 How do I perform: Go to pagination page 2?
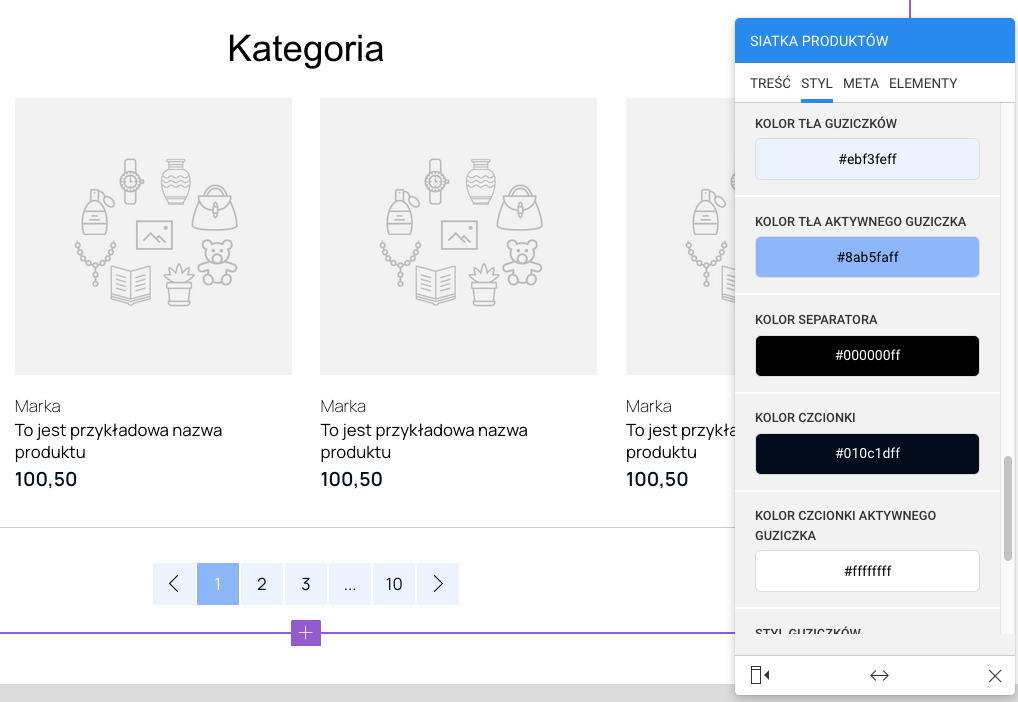coord(262,584)
